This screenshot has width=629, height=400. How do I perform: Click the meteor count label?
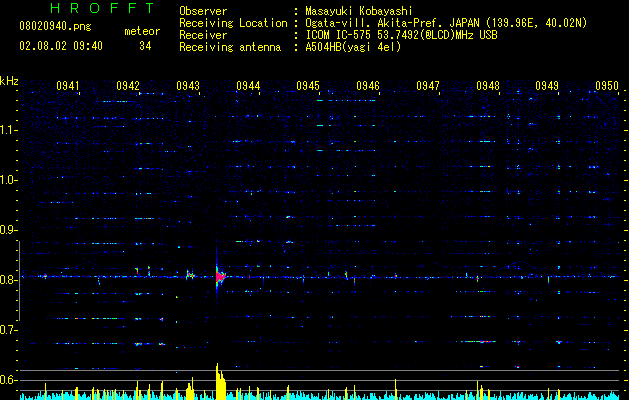pos(142,31)
